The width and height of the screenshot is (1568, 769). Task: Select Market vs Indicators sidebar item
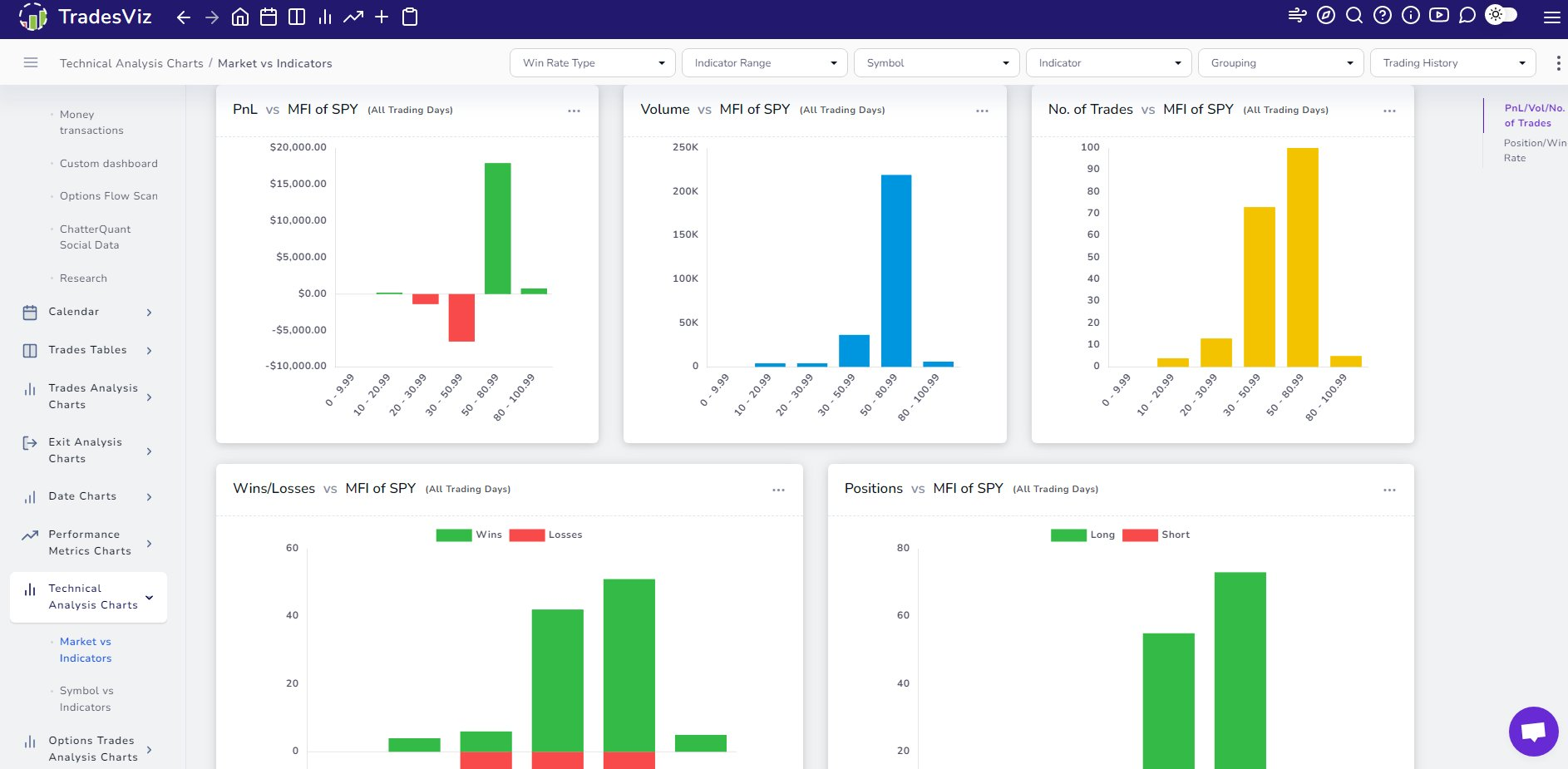pyautogui.click(x=86, y=650)
